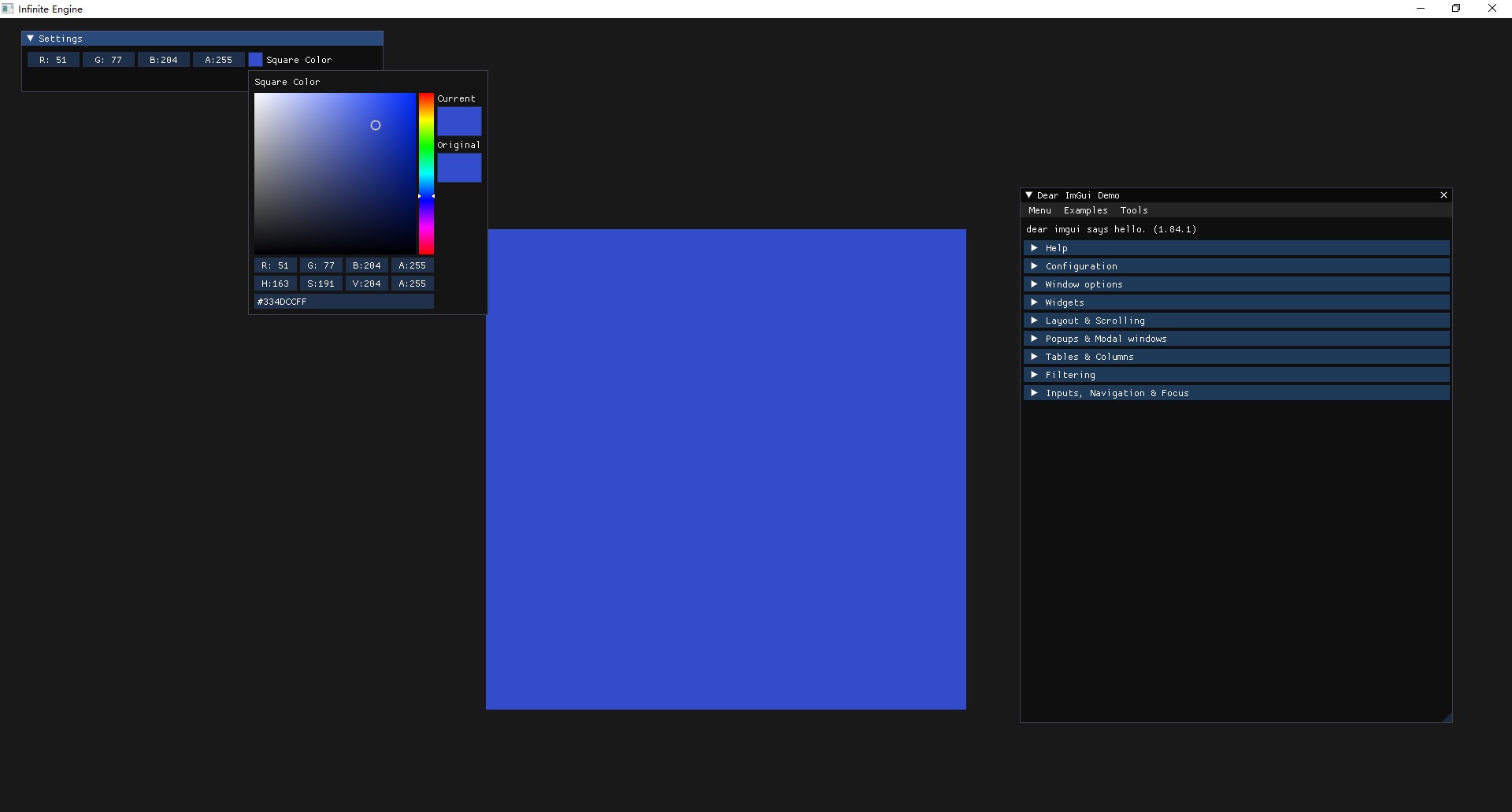1512x812 pixels.
Task: Expand Popups & Modal windows section
Action: tap(1236, 339)
